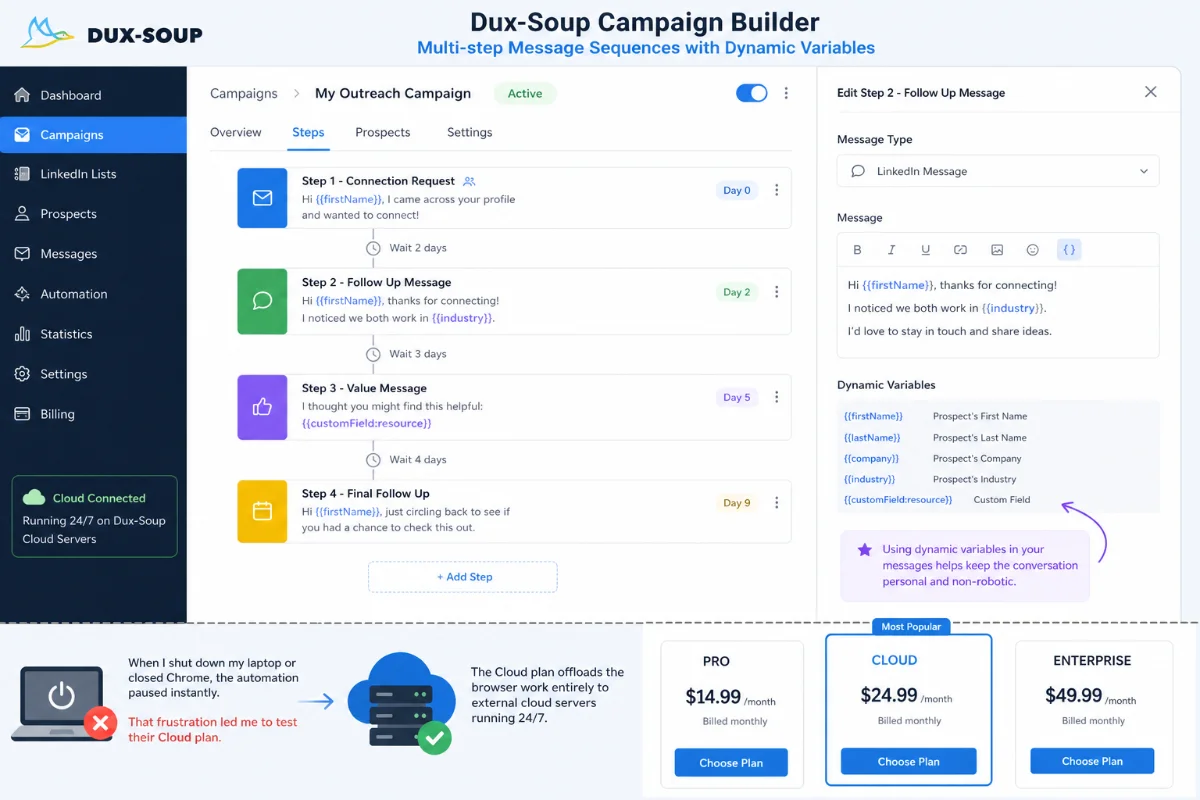
Task: Select the {{firstName}} dynamic variable
Action: (x=873, y=416)
